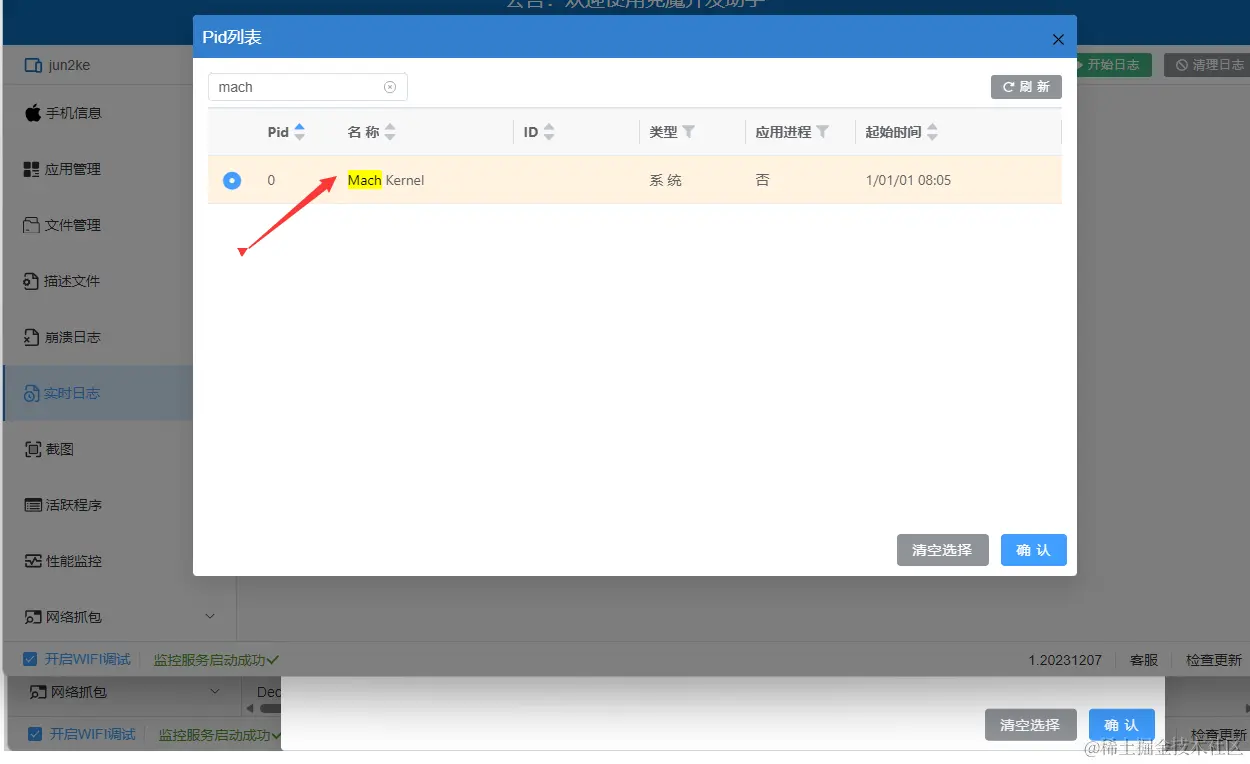
Task: Toggle 开启WIFI调试 checkbox beside version 1.20231207 bar
Action: pyautogui.click(x=31, y=660)
